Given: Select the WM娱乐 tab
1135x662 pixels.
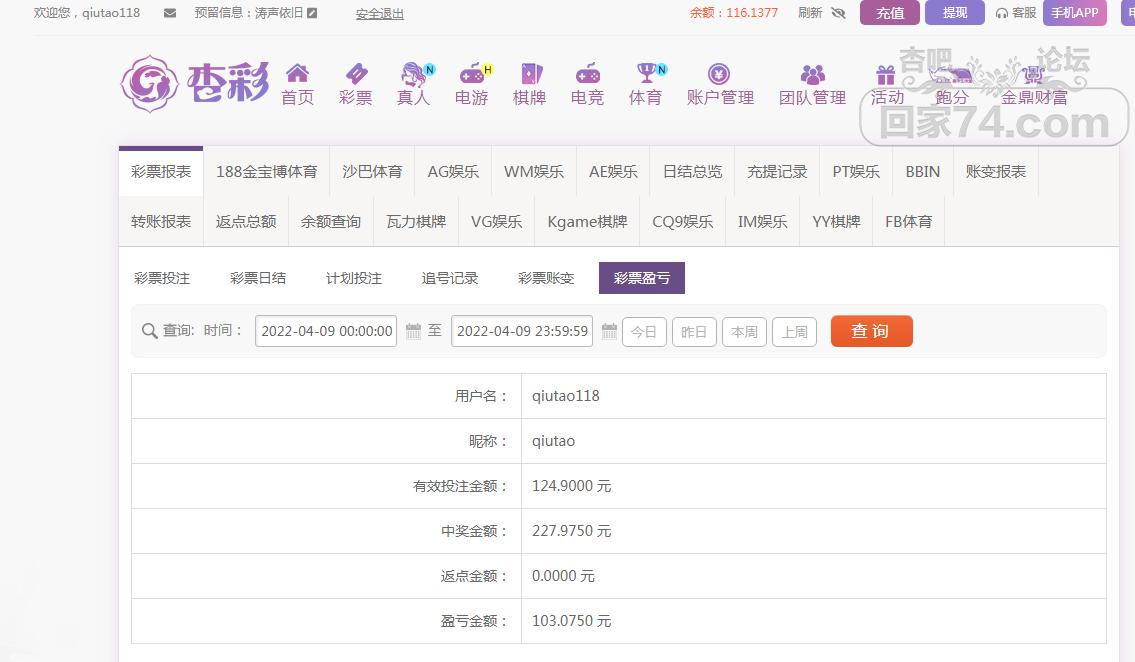Looking at the screenshot, I should (x=534, y=171).
